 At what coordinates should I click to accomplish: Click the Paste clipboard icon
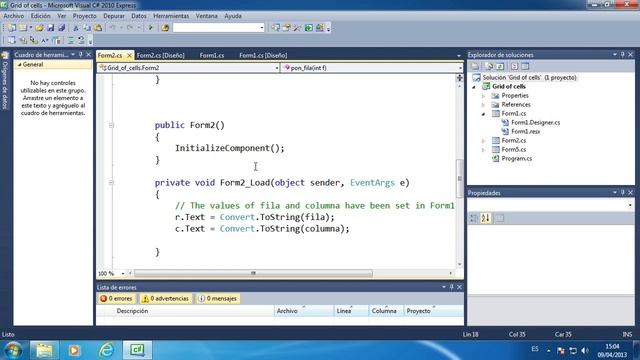pos(98,28)
